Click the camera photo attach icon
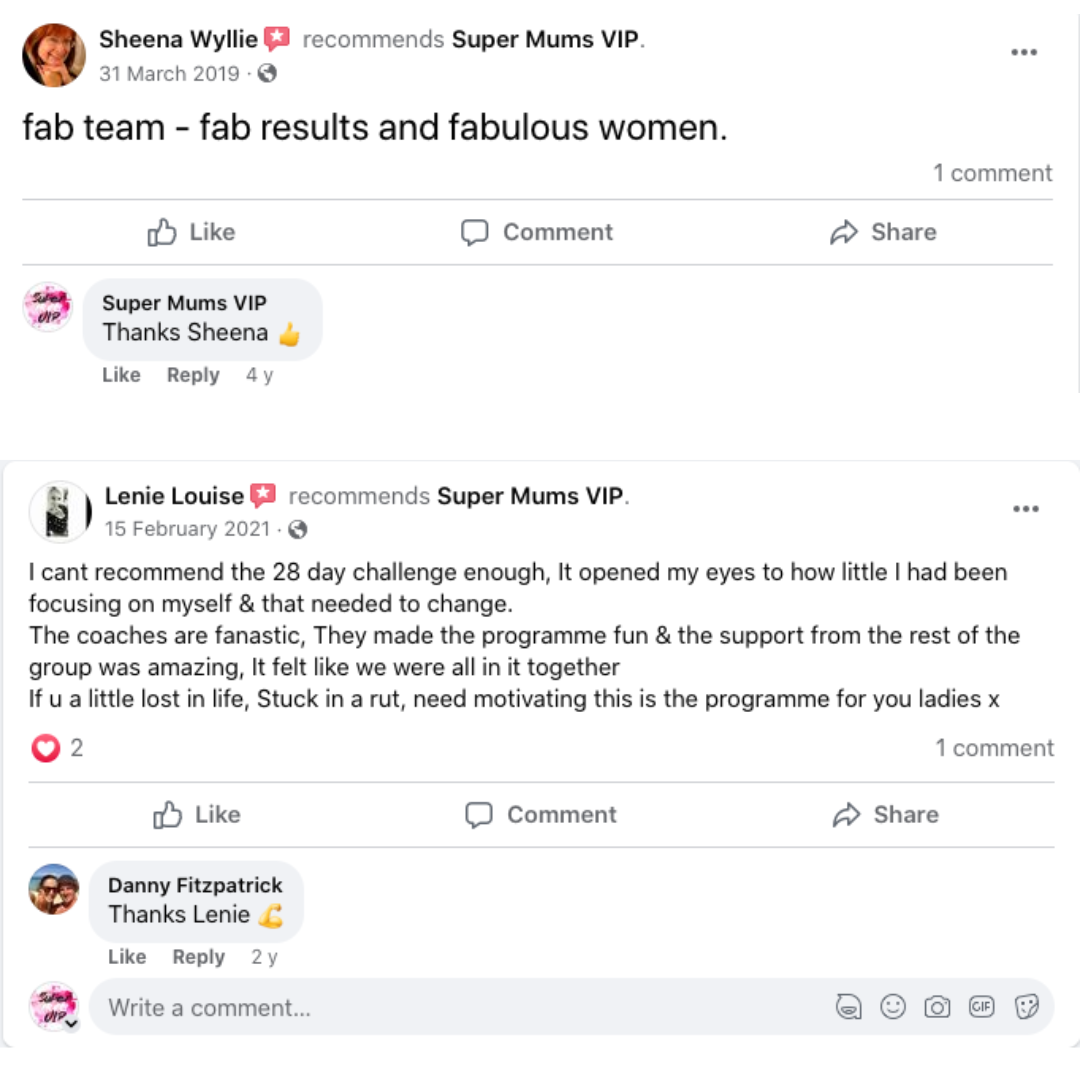The width and height of the screenshot is (1080, 1080). [x=937, y=1007]
